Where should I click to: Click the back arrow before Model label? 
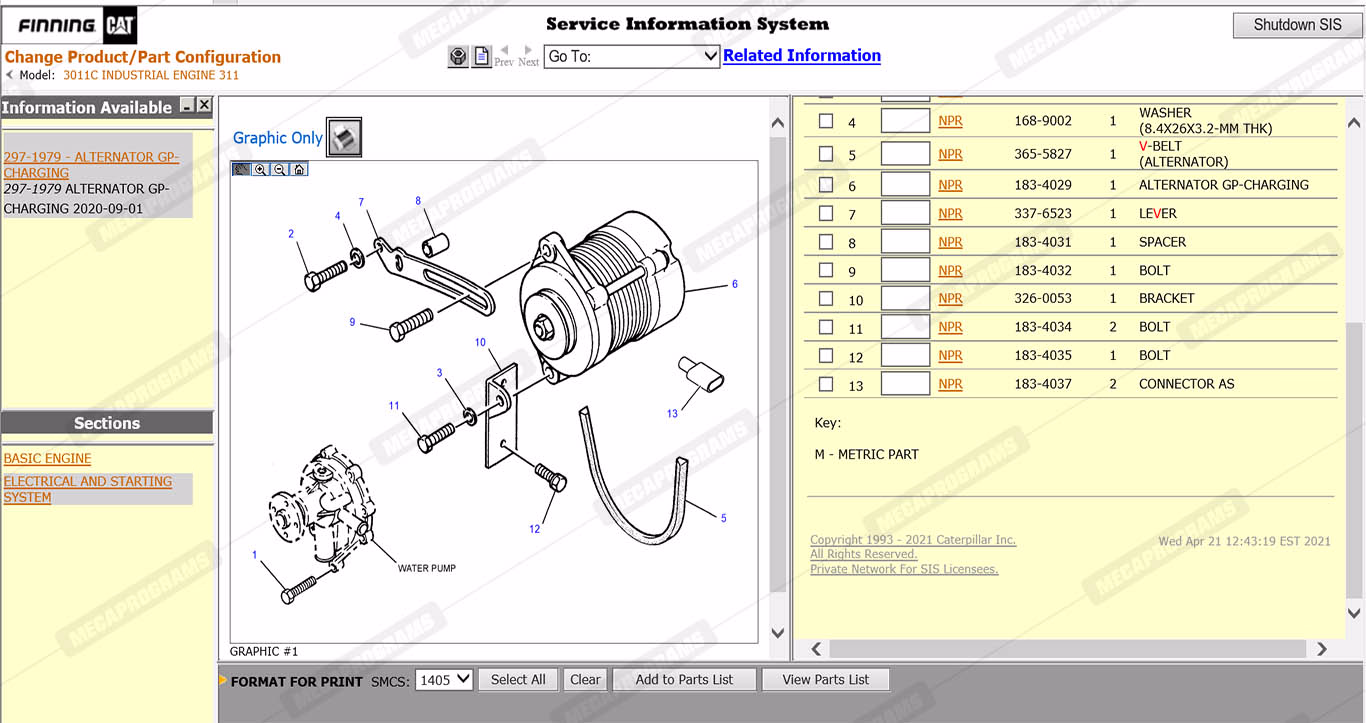[x=9, y=75]
